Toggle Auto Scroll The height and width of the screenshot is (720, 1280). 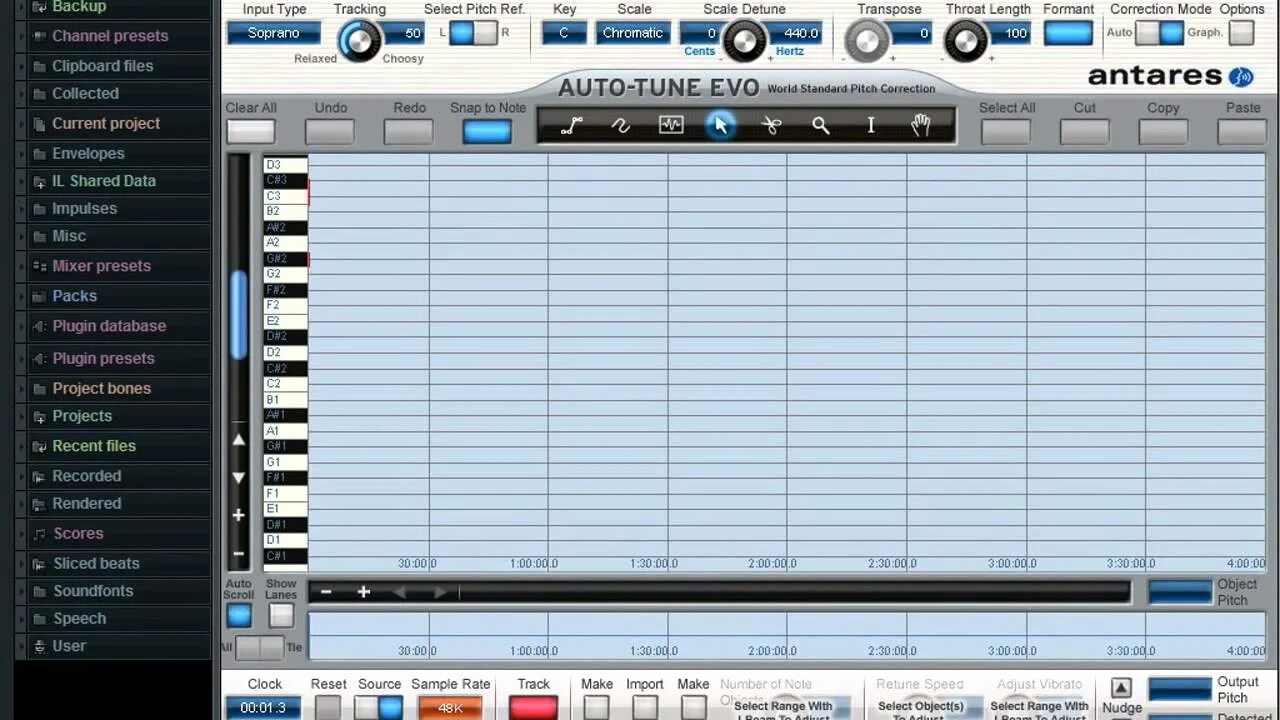pyautogui.click(x=239, y=615)
